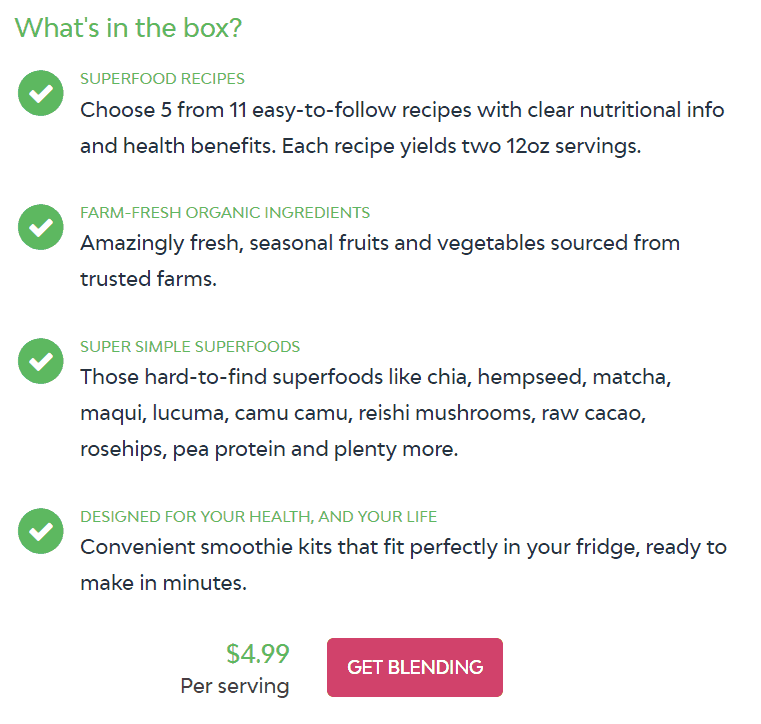Click the FARM-FRESH ORGANIC INGREDIENTS heading
The image size is (761, 724).
(x=225, y=213)
